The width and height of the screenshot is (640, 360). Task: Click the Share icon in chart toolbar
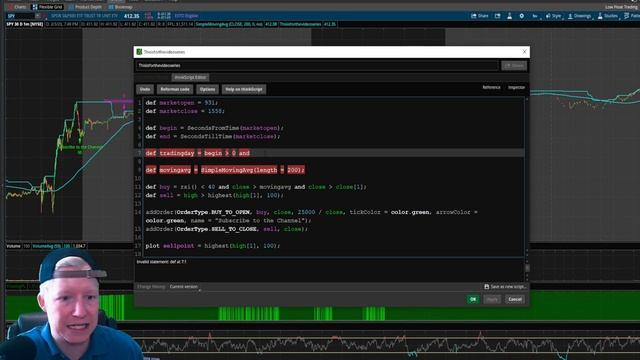pos(480,16)
